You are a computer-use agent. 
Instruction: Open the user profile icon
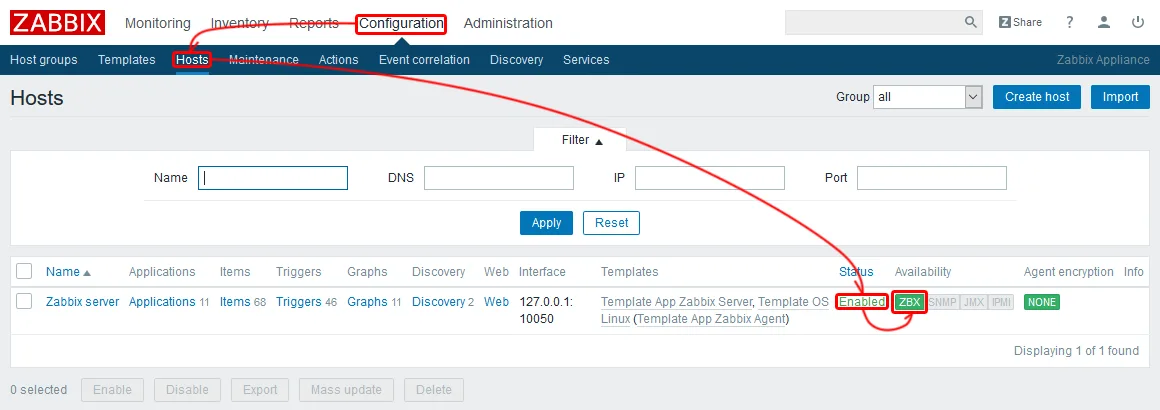click(1104, 22)
